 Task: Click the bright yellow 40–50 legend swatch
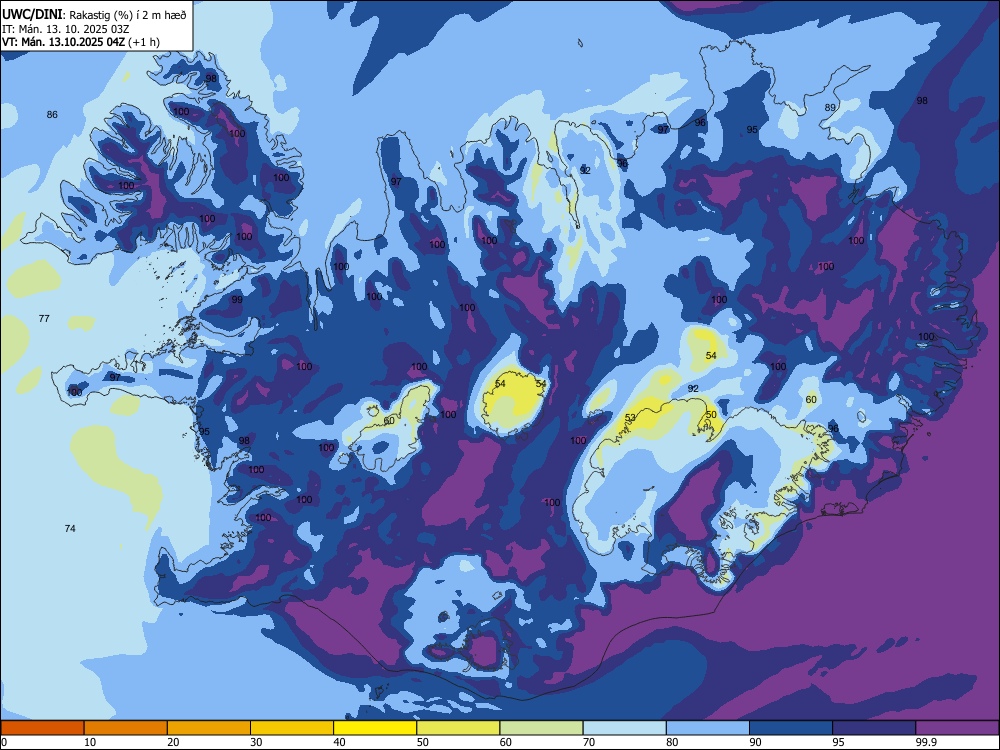(375, 728)
